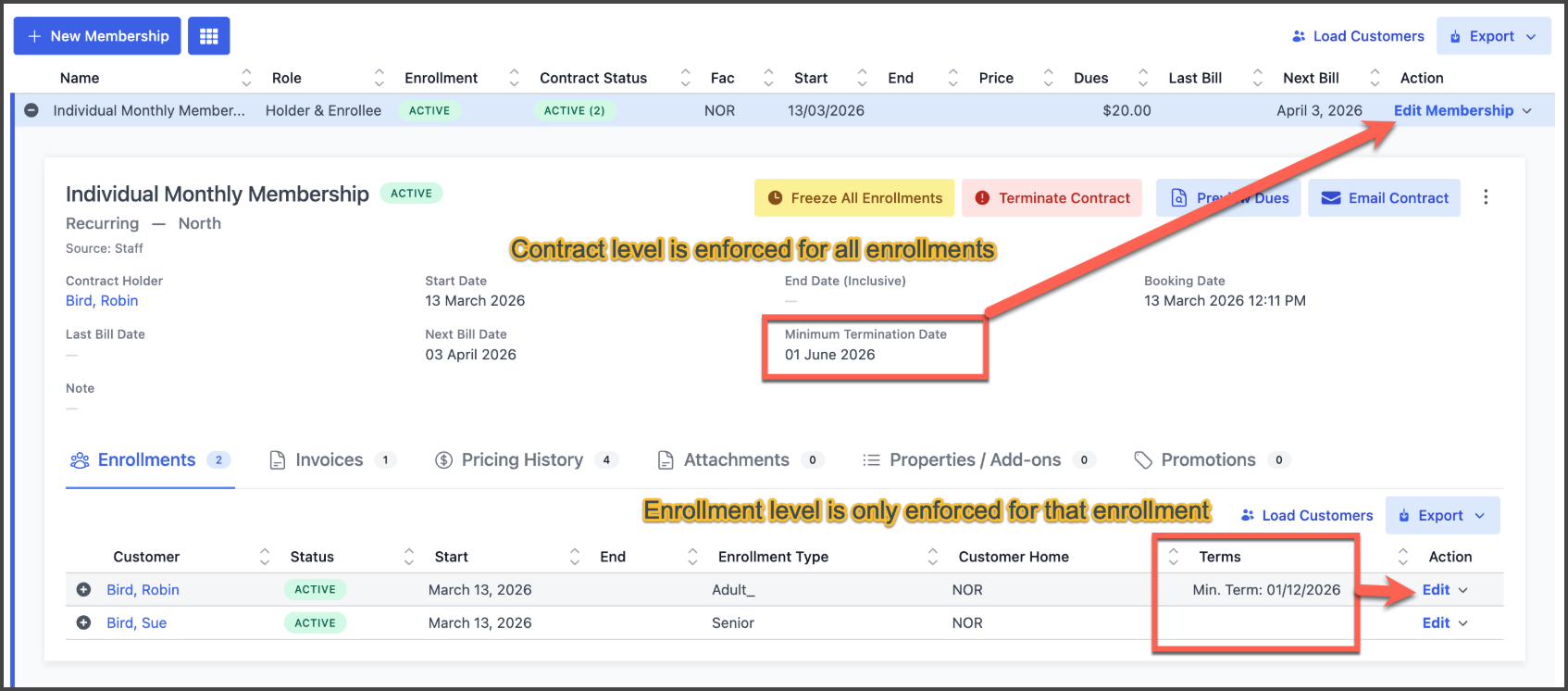Sort enrollments by Status column arrows

(408, 557)
